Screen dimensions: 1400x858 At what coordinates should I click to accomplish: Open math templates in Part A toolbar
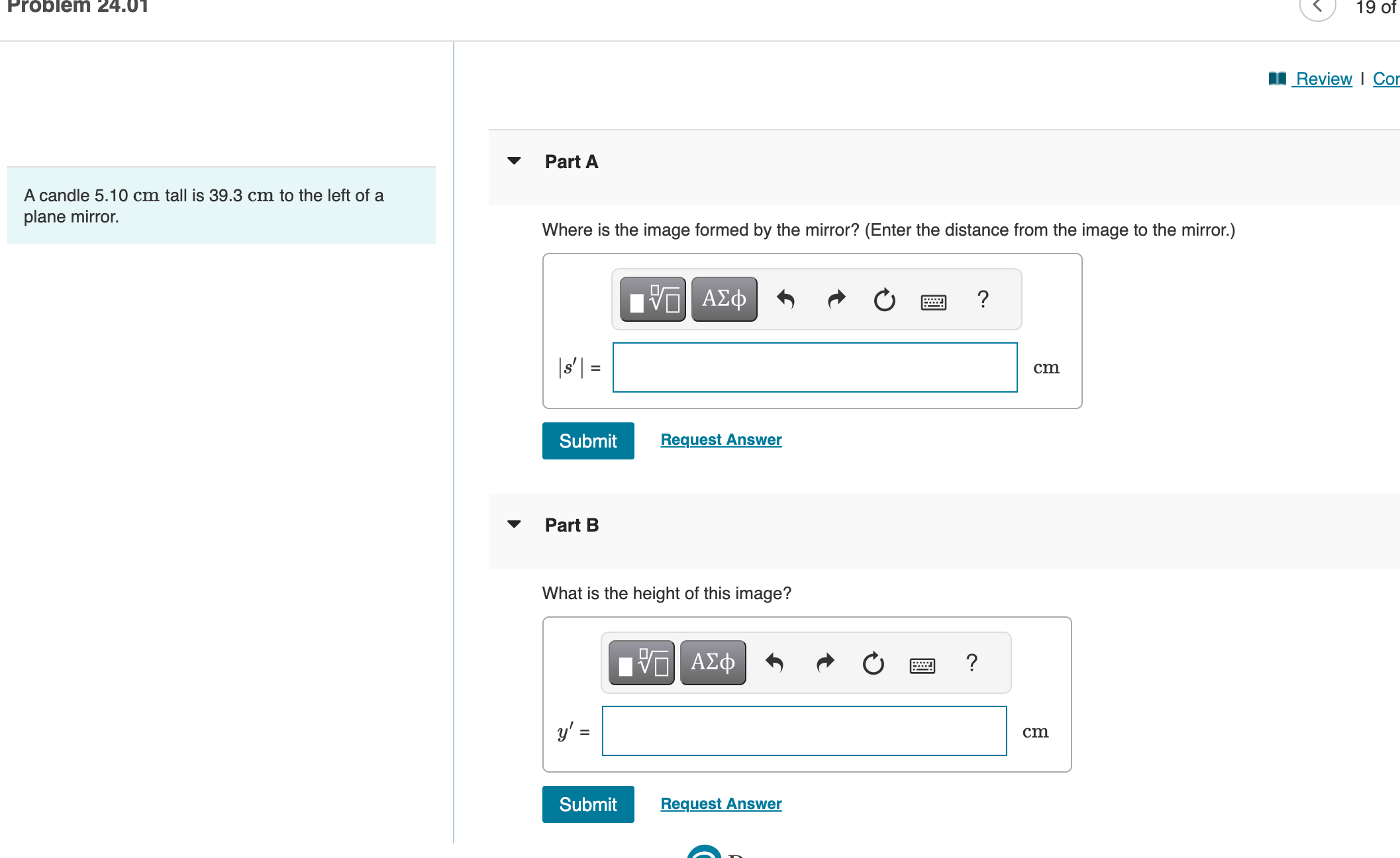point(653,299)
